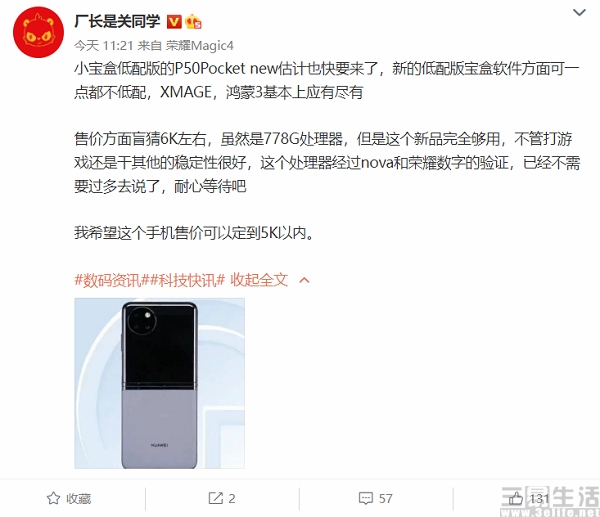Click the repost share icon
The height and width of the screenshot is (517, 600).
(x=215, y=498)
